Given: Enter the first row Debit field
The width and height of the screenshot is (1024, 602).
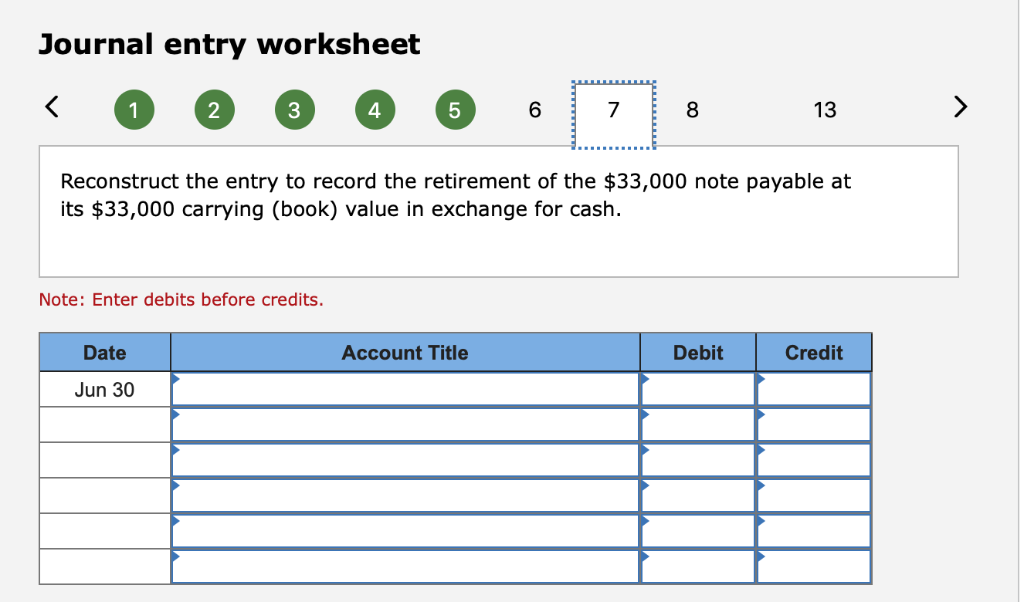Looking at the screenshot, I should [x=697, y=389].
